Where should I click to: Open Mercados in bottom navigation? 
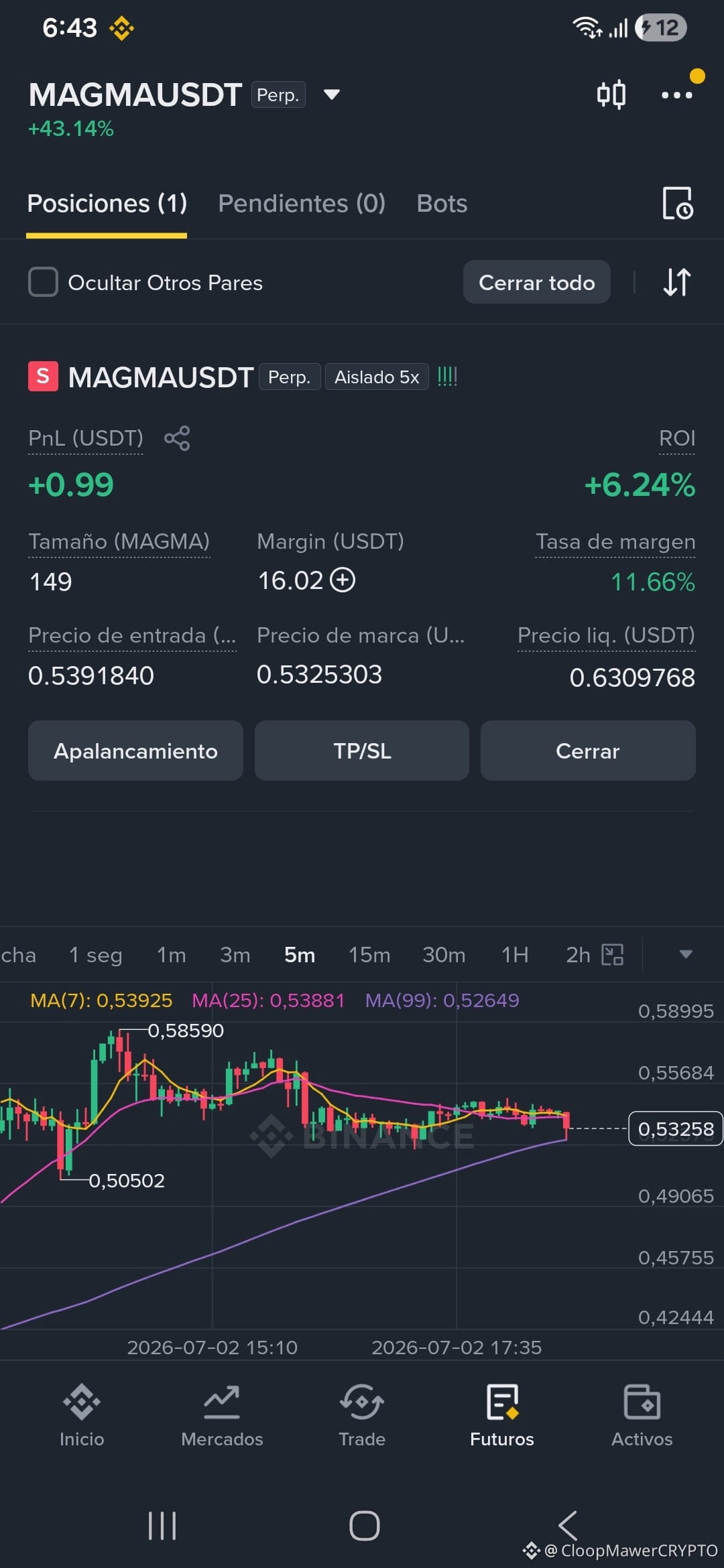pos(222,1415)
